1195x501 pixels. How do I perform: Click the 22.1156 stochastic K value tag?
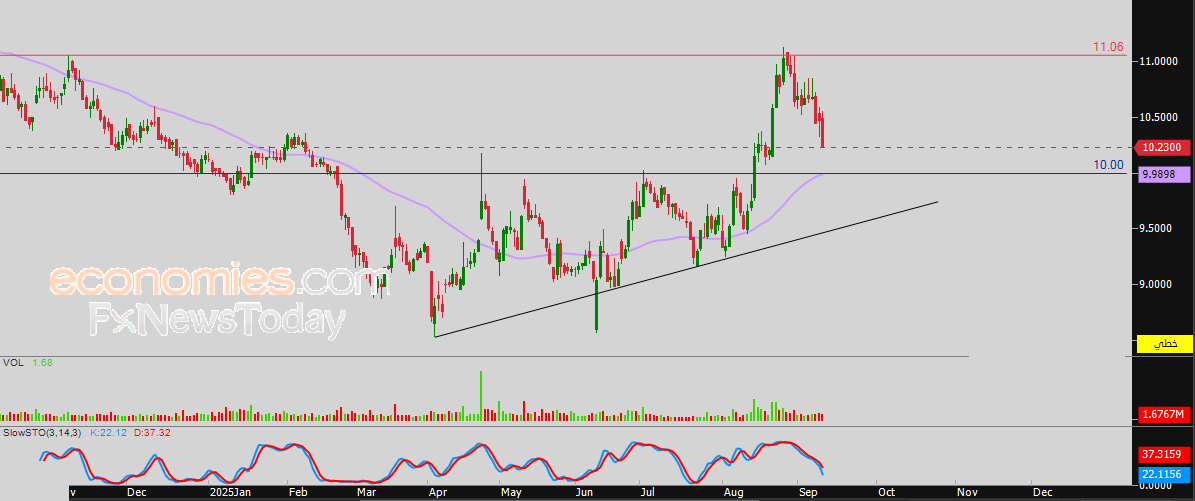tap(1163, 474)
